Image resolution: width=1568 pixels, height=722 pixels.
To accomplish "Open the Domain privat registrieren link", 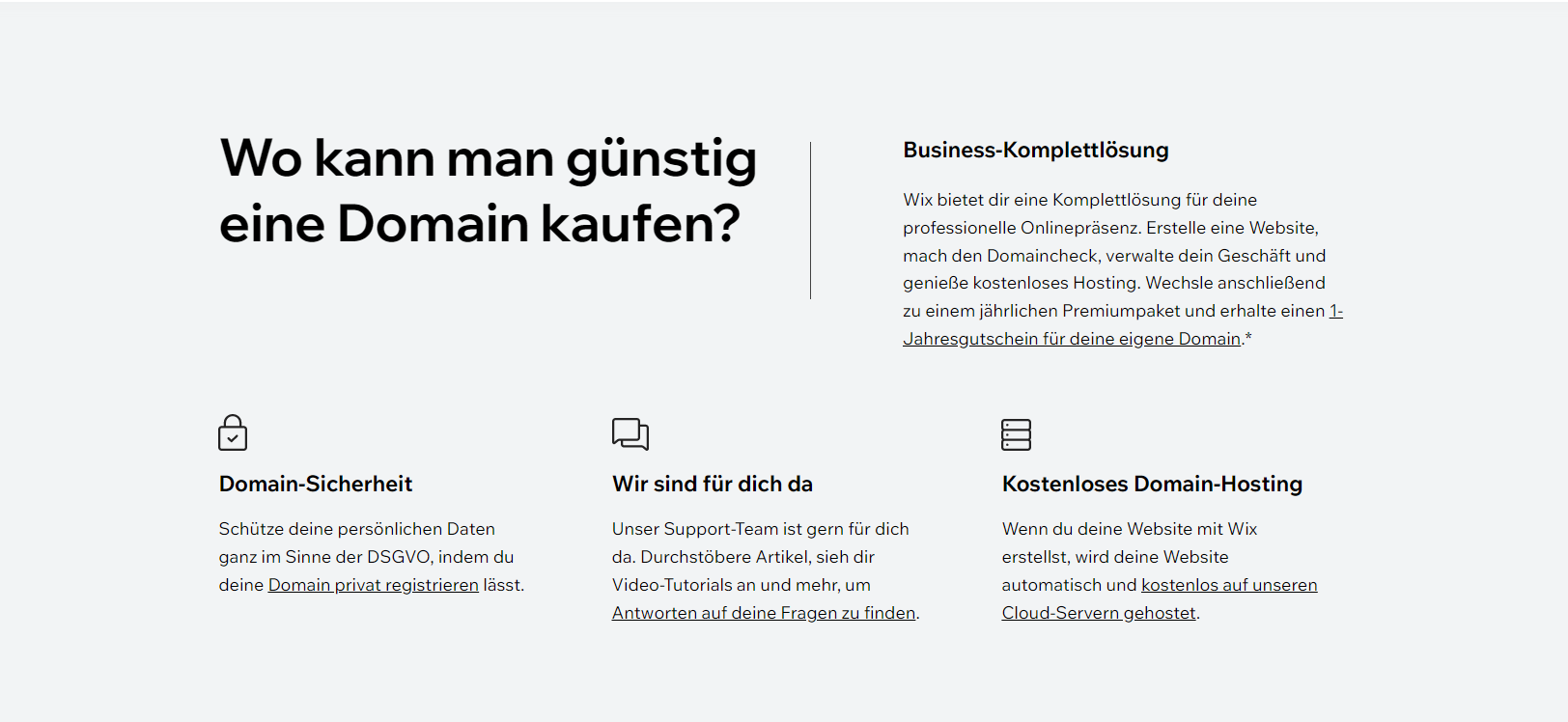I will pos(373,585).
